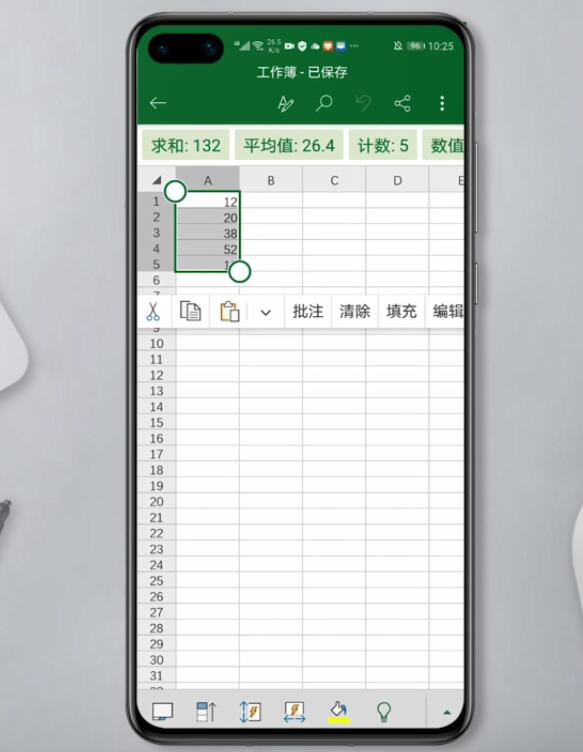
Task: Open the lightbulb Tell Me icon
Action: click(384, 712)
